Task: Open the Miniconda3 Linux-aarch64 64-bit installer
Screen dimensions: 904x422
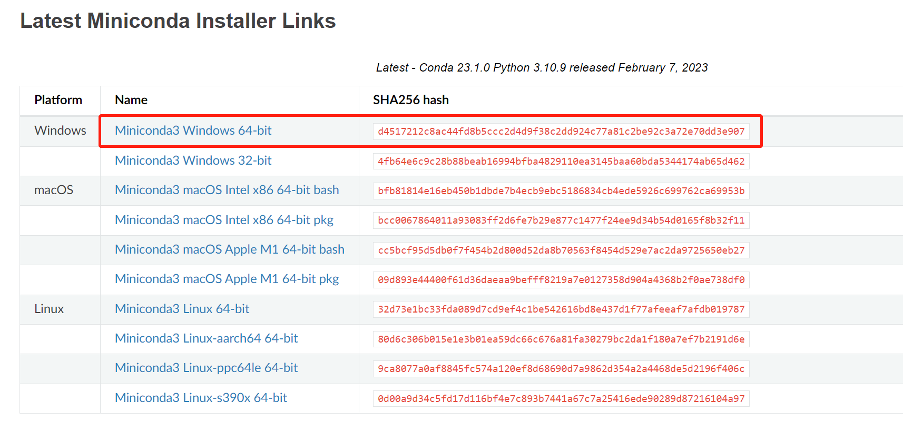Action: [x=206, y=339]
